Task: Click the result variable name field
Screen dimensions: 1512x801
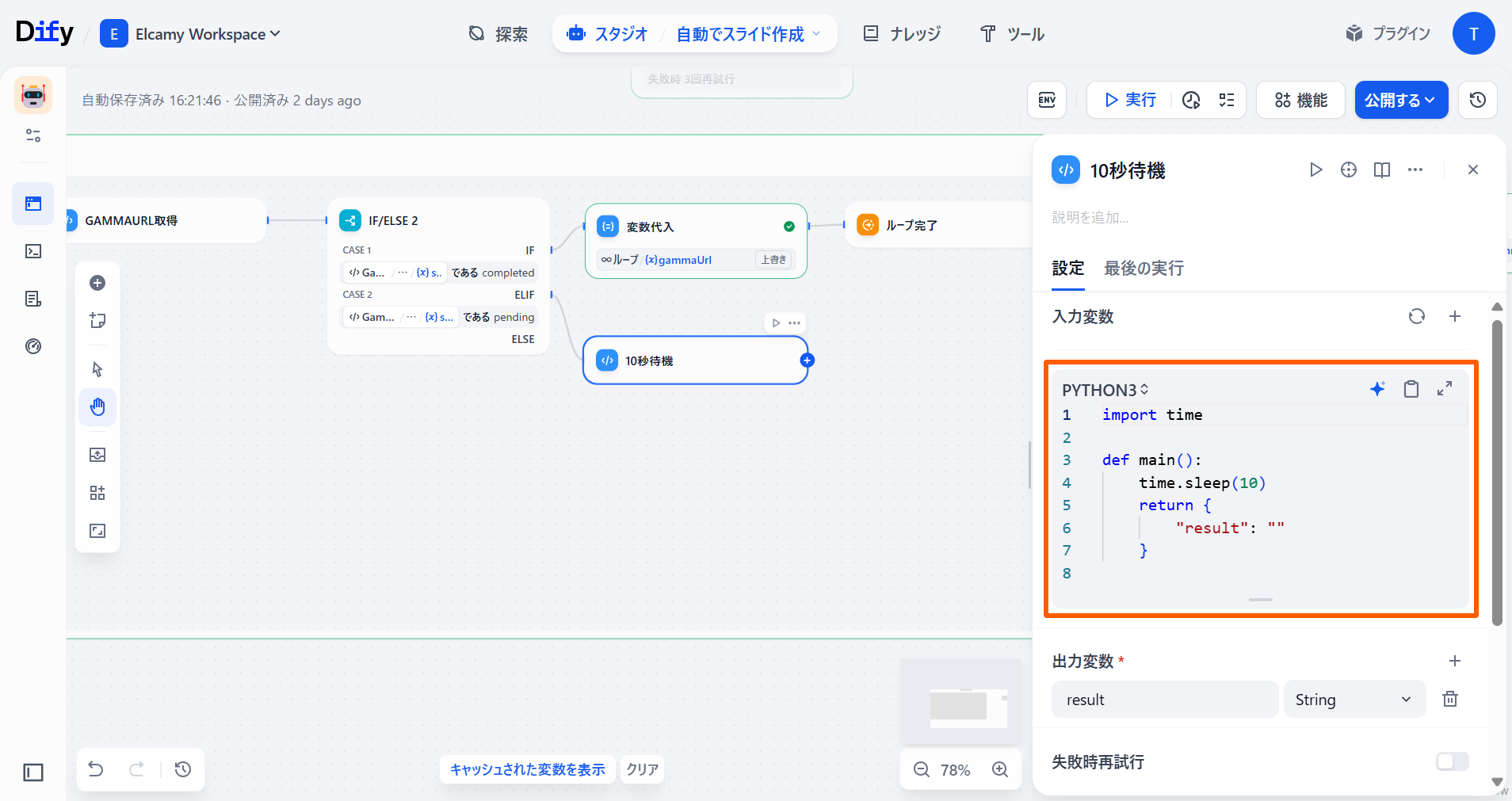Action: pyautogui.click(x=1164, y=700)
